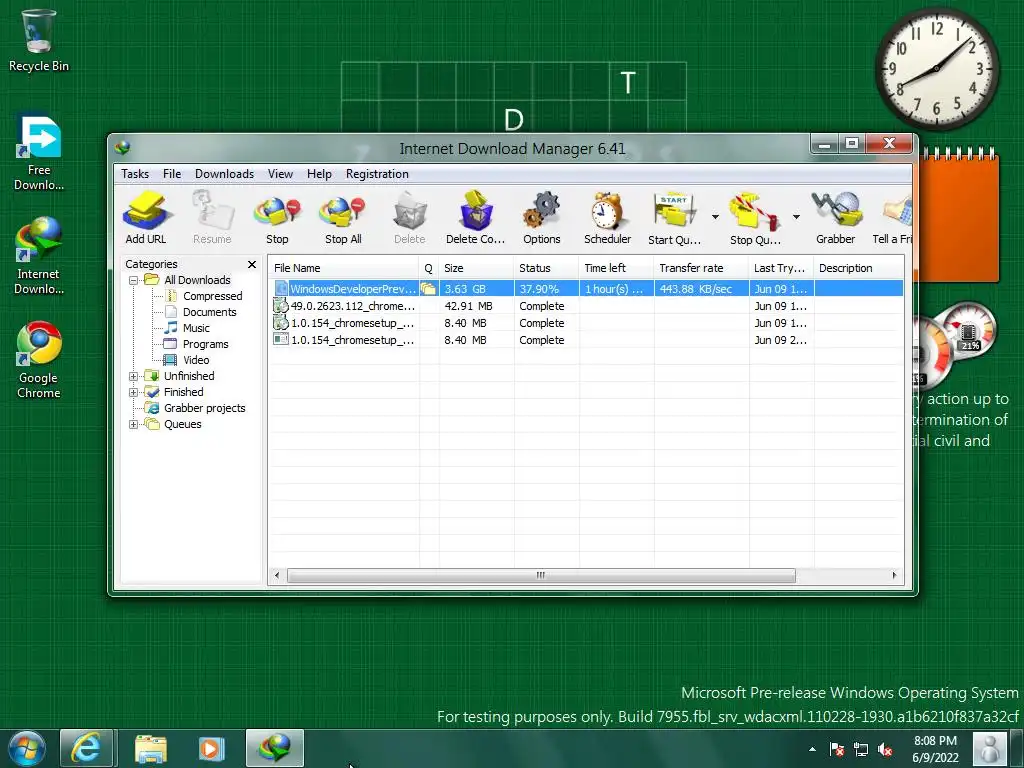
Task: Sort by Time left column header
Action: 616,268
